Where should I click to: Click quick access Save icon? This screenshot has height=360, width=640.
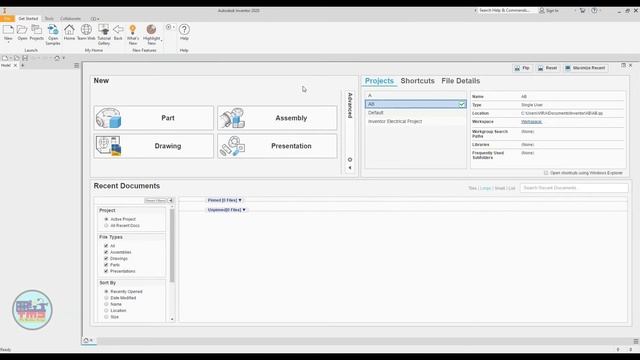click(x=25, y=58)
